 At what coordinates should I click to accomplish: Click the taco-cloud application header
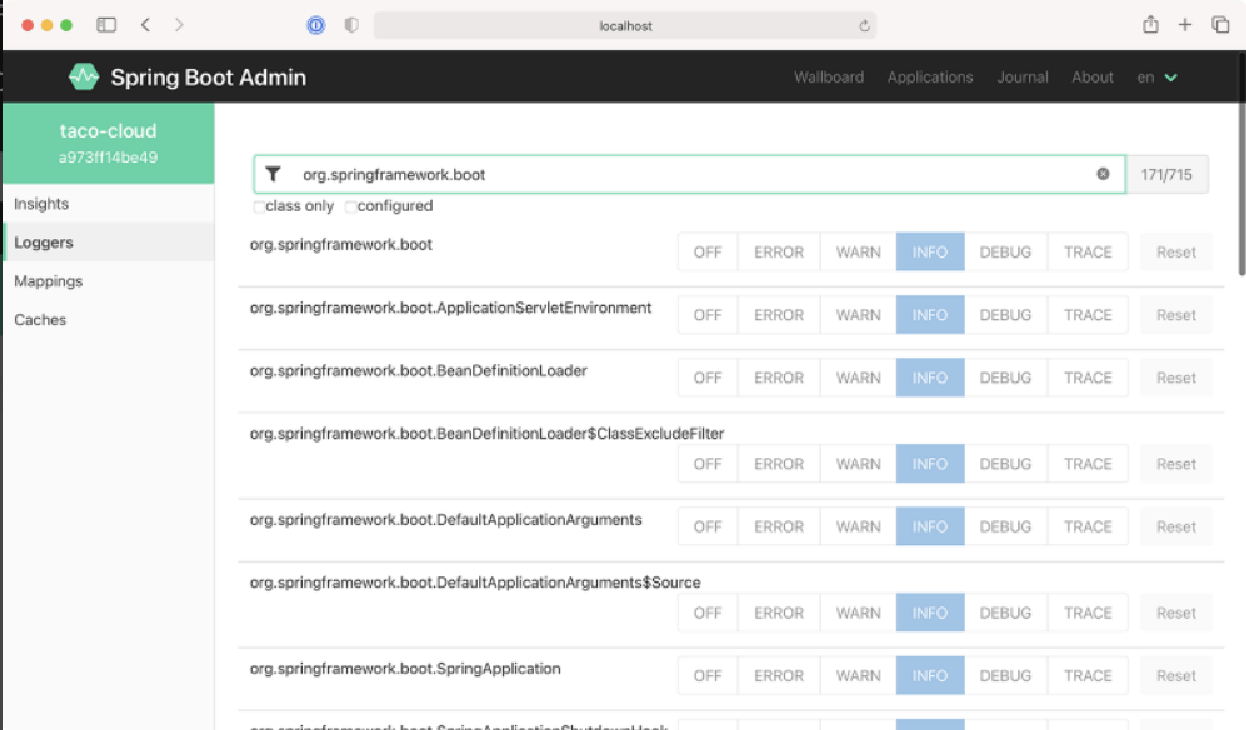click(x=108, y=143)
